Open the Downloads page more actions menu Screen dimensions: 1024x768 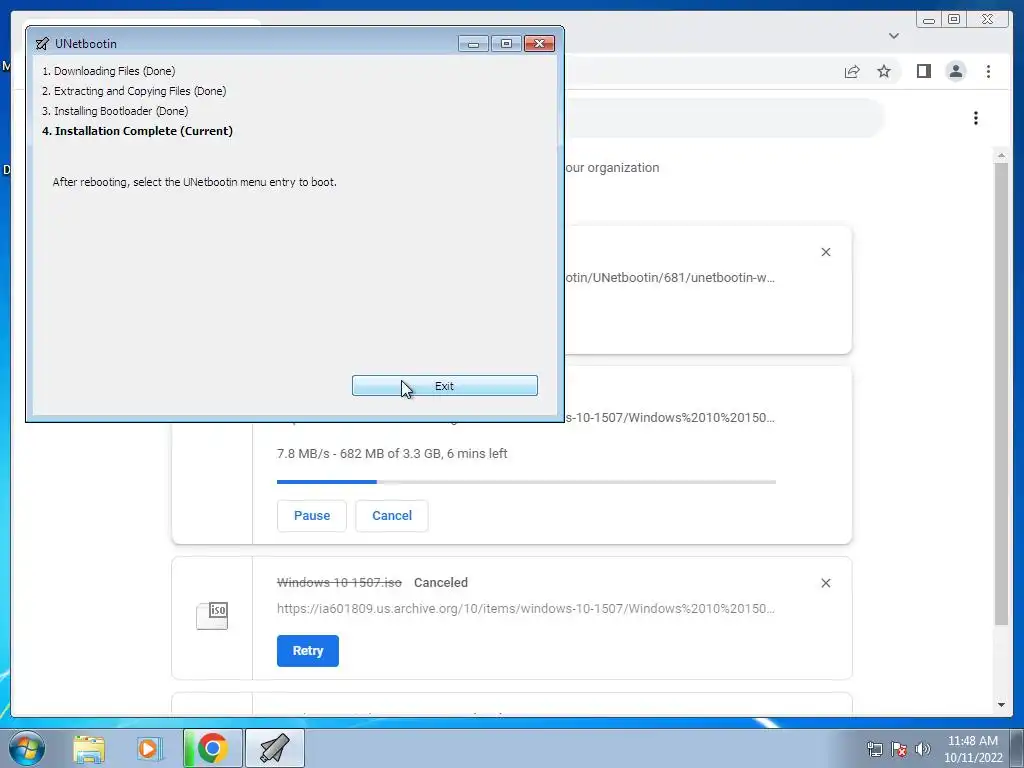tap(976, 118)
